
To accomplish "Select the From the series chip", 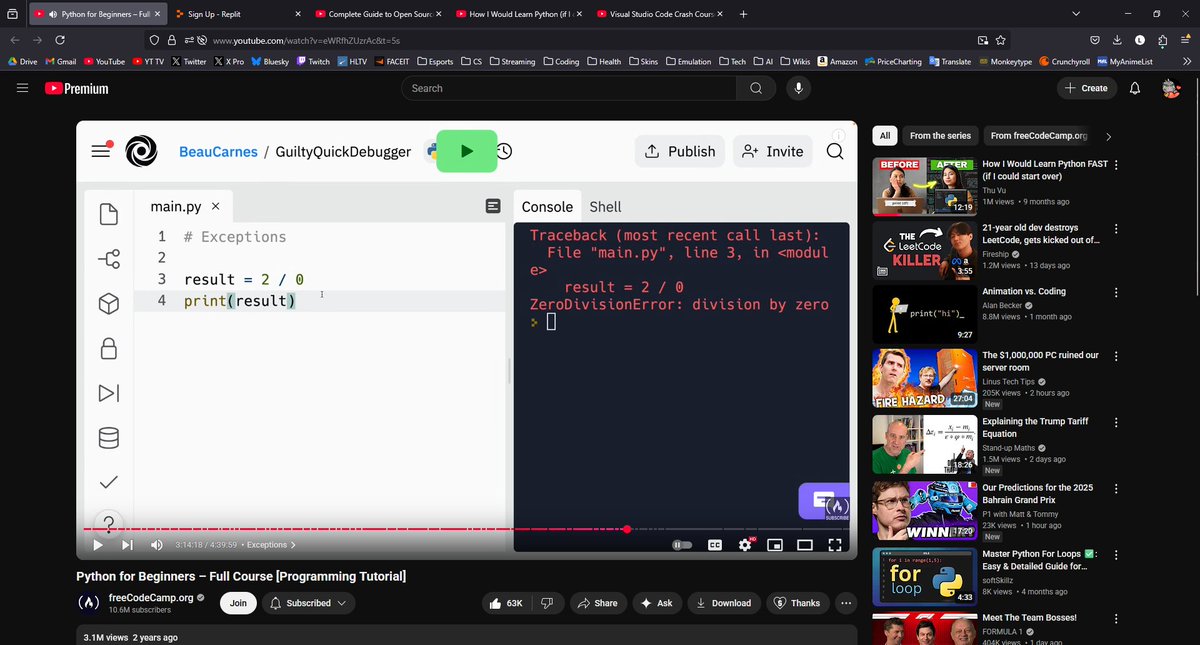I will click(940, 135).
